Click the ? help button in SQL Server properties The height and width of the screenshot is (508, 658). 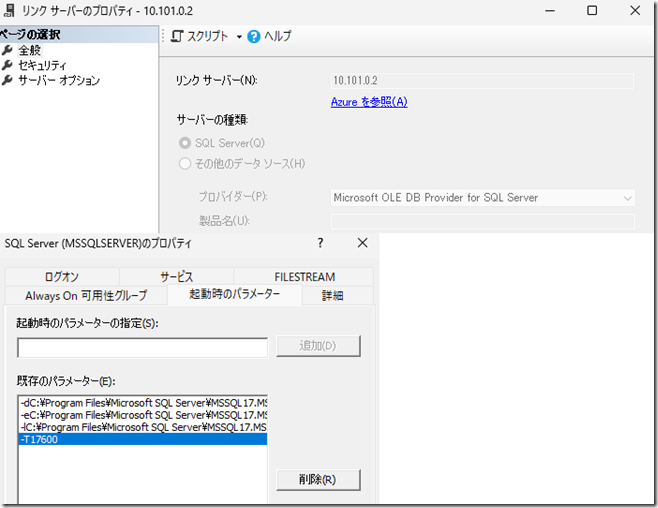pos(320,243)
